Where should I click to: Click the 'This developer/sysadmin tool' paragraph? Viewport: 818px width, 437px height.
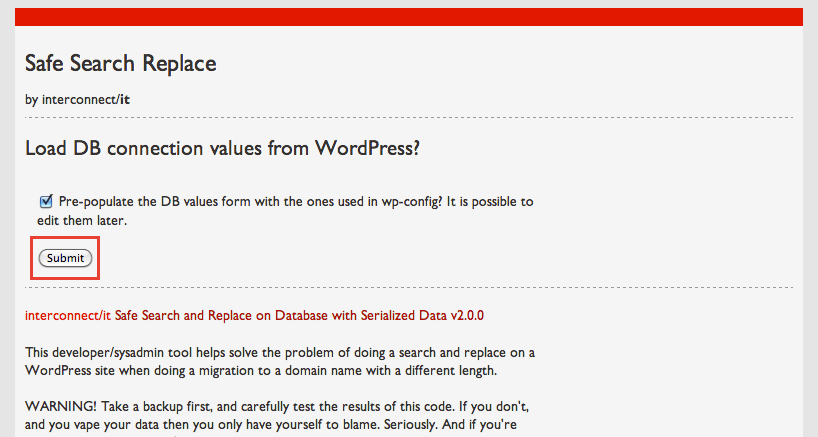280,362
